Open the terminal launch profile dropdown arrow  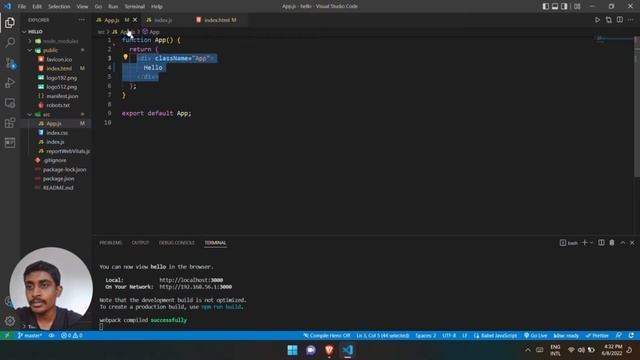pyautogui.click(x=591, y=242)
